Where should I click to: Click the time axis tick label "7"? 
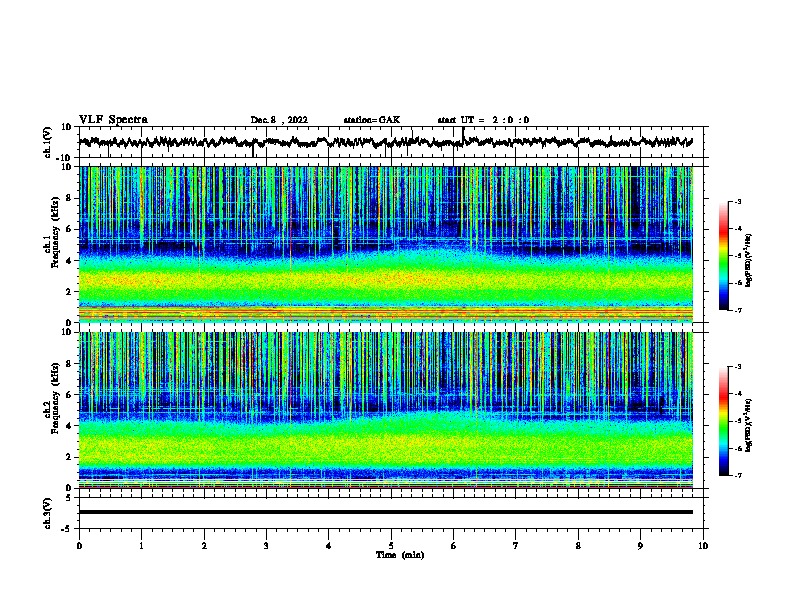pos(516,546)
